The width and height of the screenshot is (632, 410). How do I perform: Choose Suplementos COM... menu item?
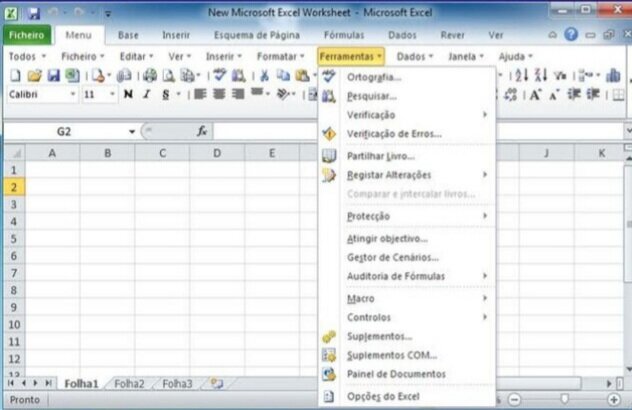pyautogui.click(x=407, y=355)
